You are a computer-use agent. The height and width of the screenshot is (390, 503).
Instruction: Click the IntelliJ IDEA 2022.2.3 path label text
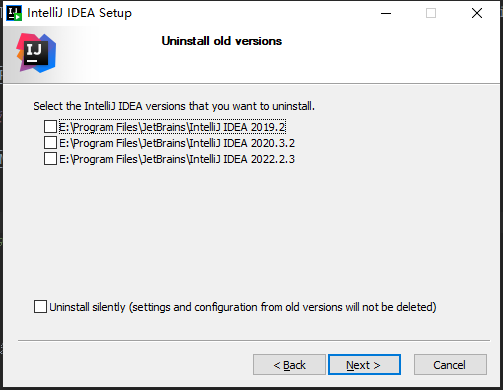point(177,159)
